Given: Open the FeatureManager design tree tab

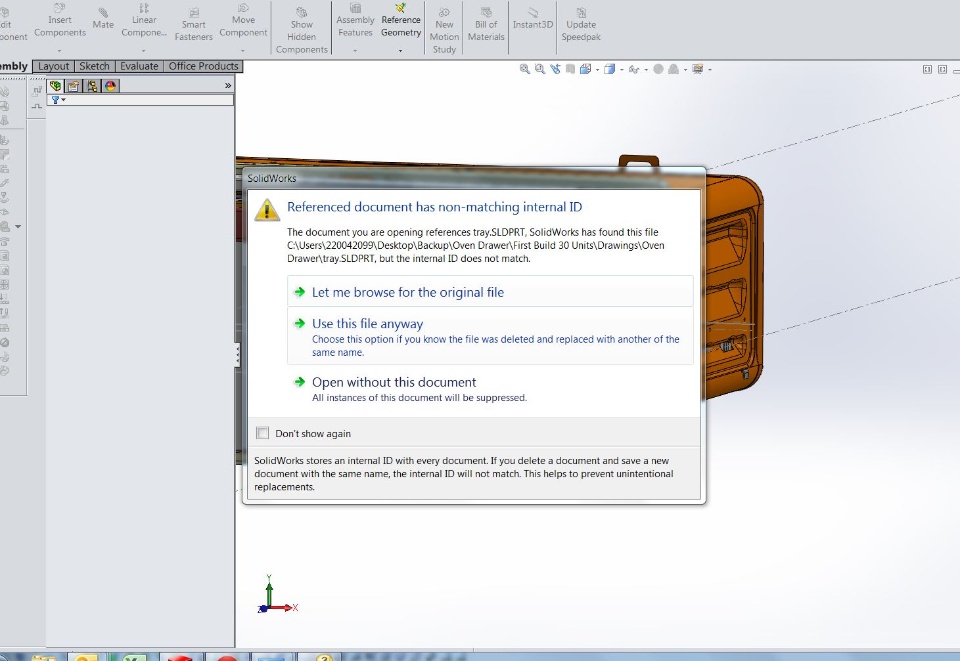Looking at the screenshot, I should [56, 86].
